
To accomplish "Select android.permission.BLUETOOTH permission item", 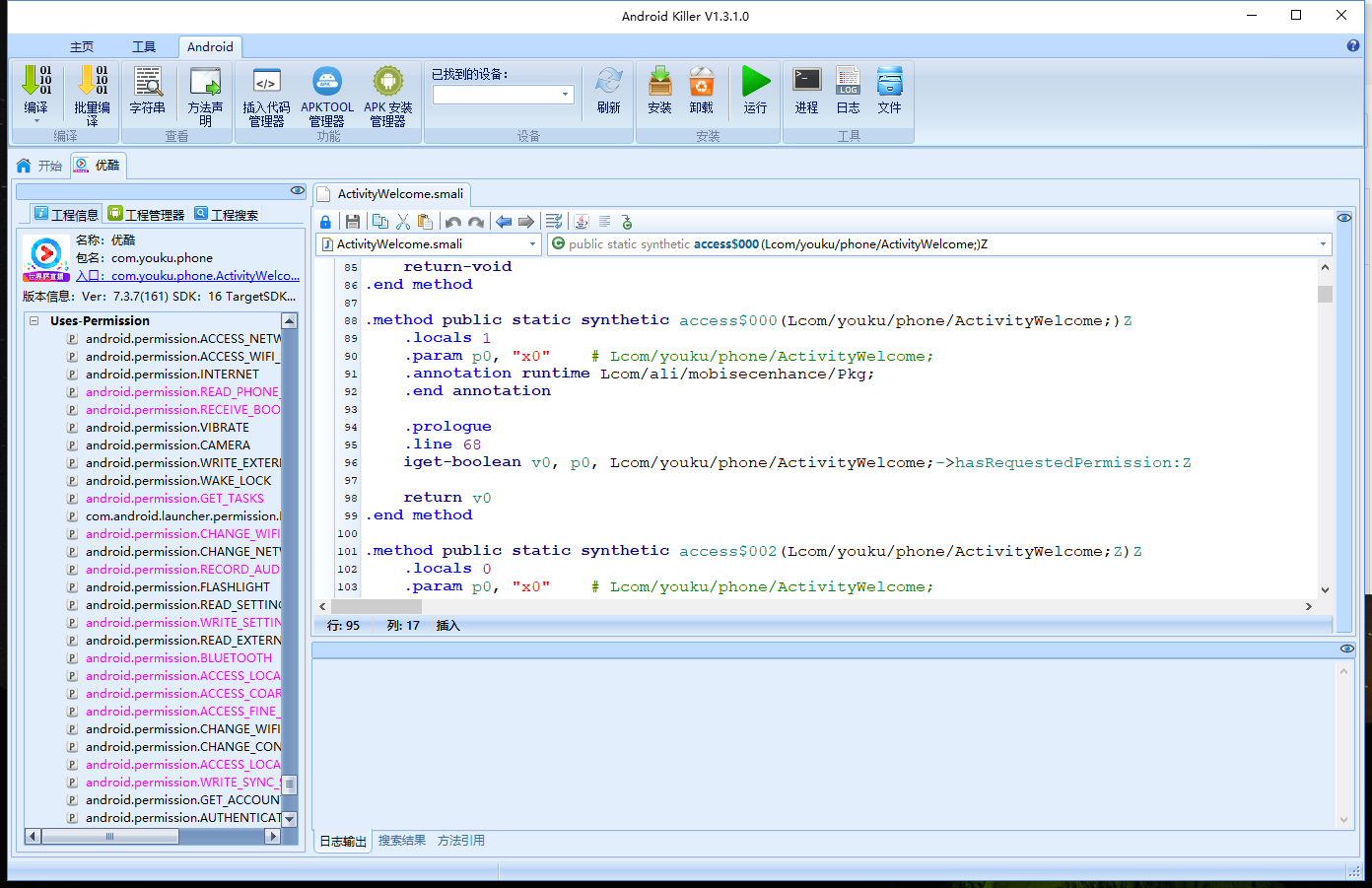I will [178, 658].
